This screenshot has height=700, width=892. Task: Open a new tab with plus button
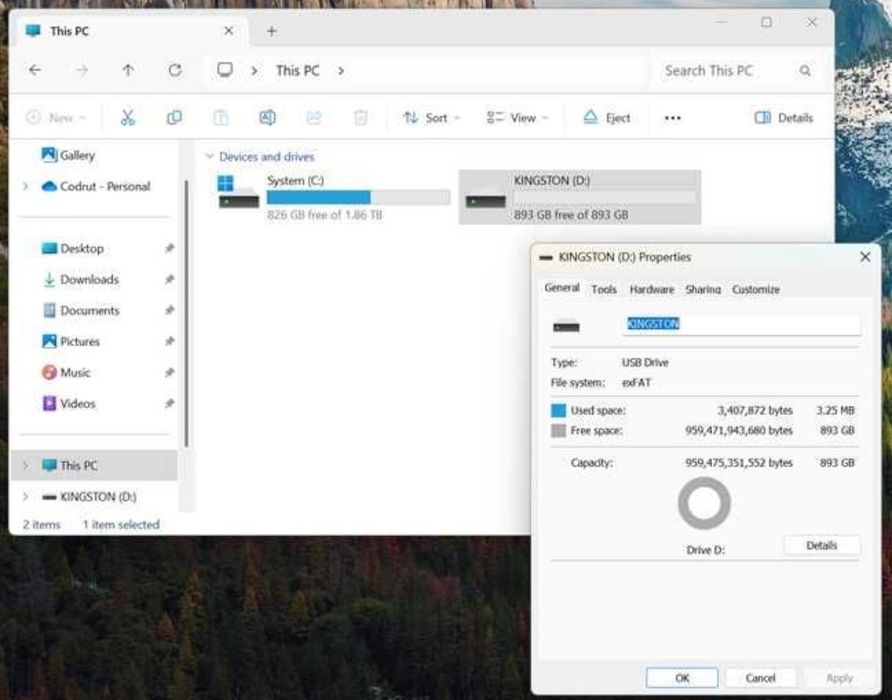pos(271,31)
